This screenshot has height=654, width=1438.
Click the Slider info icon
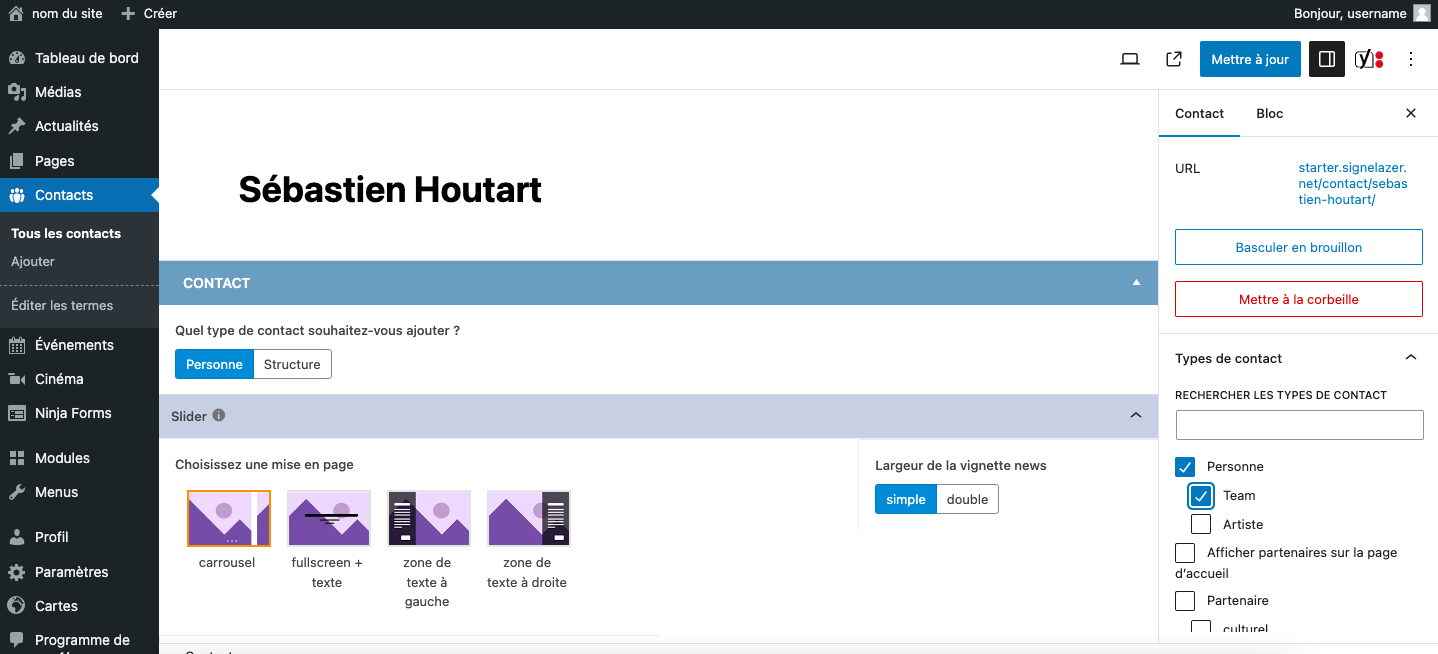pyautogui.click(x=219, y=415)
